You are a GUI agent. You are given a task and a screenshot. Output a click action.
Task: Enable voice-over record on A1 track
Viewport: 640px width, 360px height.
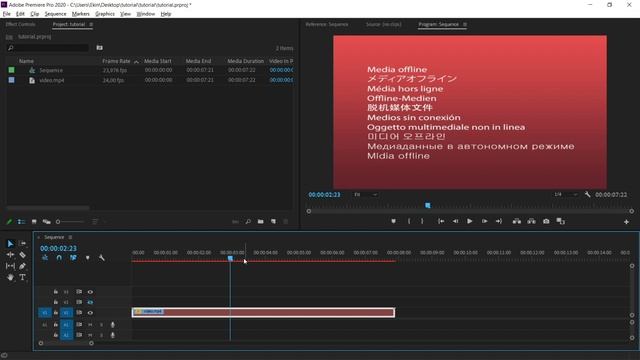pos(113,325)
